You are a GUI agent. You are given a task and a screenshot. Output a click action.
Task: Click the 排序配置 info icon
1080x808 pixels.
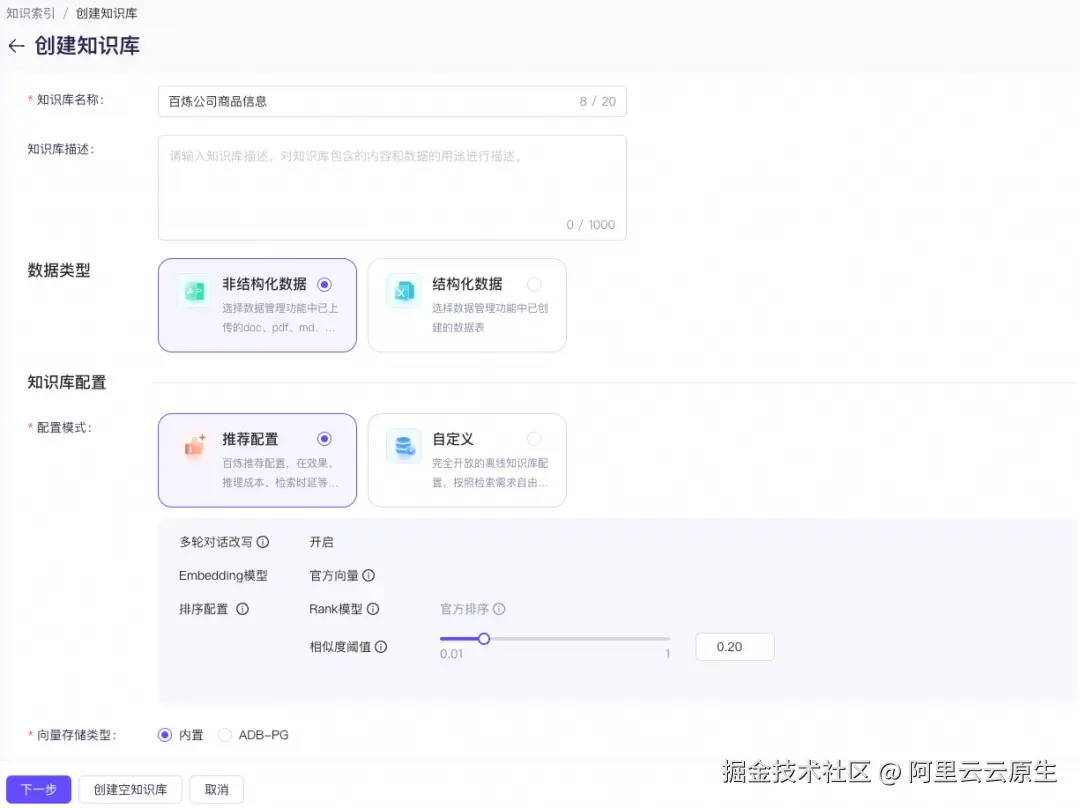coord(242,609)
